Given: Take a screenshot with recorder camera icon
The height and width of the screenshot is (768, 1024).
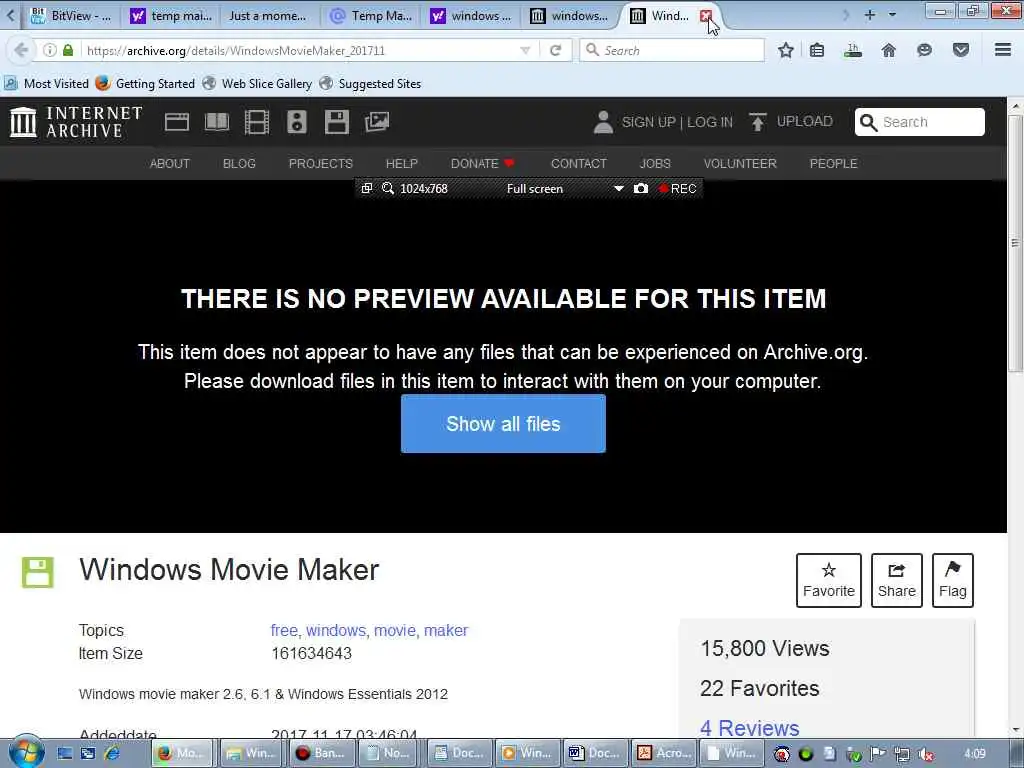Looking at the screenshot, I should (x=641, y=188).
